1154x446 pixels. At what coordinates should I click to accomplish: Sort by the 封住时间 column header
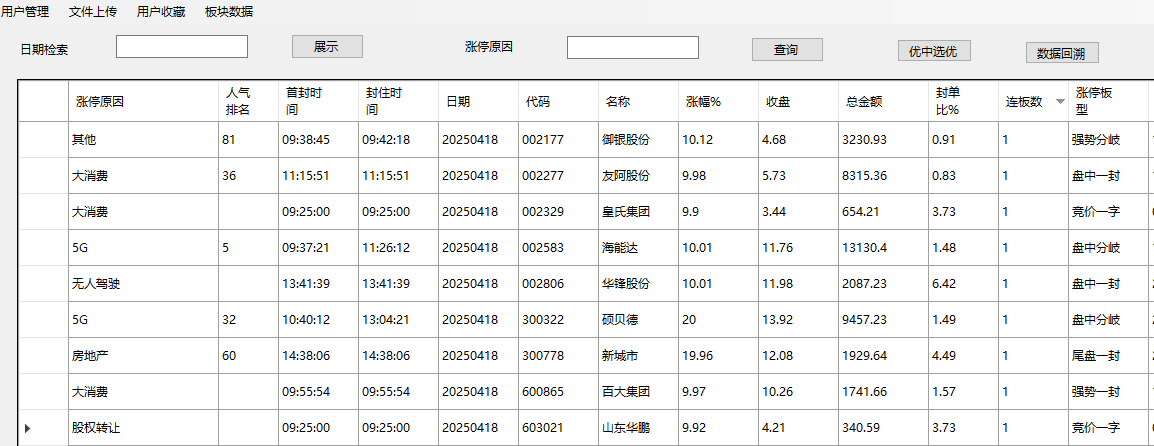coord(398,102)
